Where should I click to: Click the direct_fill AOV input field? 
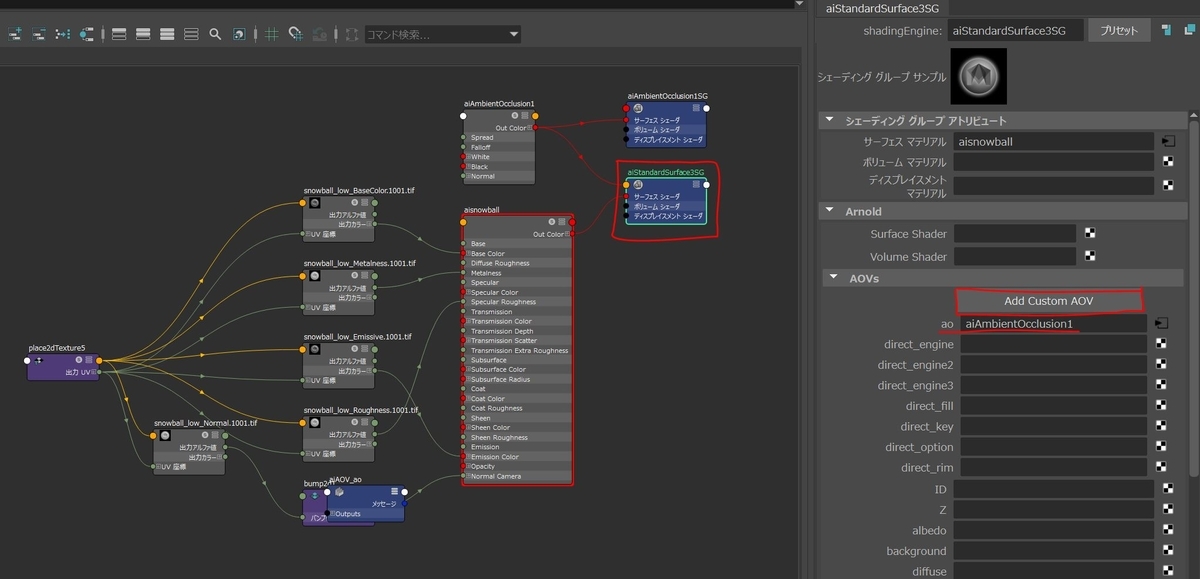(x=1053, y=406)
